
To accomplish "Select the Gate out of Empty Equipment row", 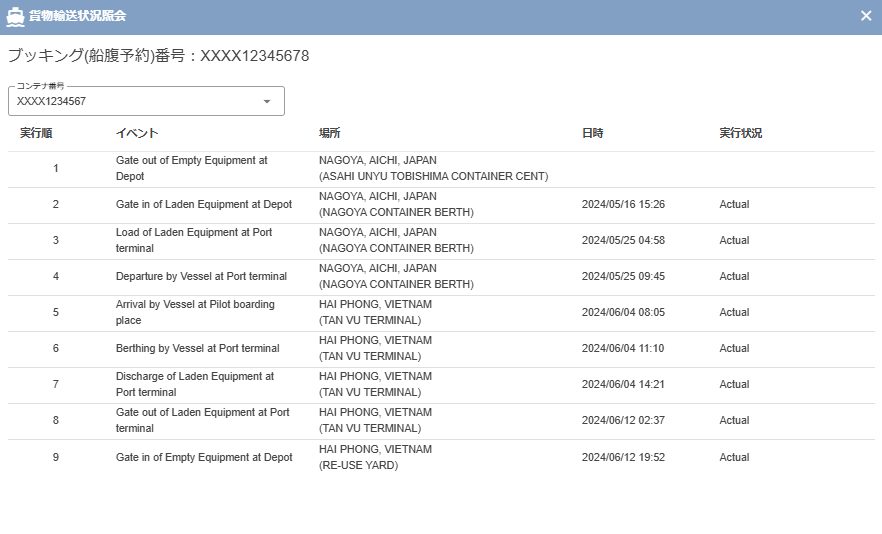I will click(191, 168).
